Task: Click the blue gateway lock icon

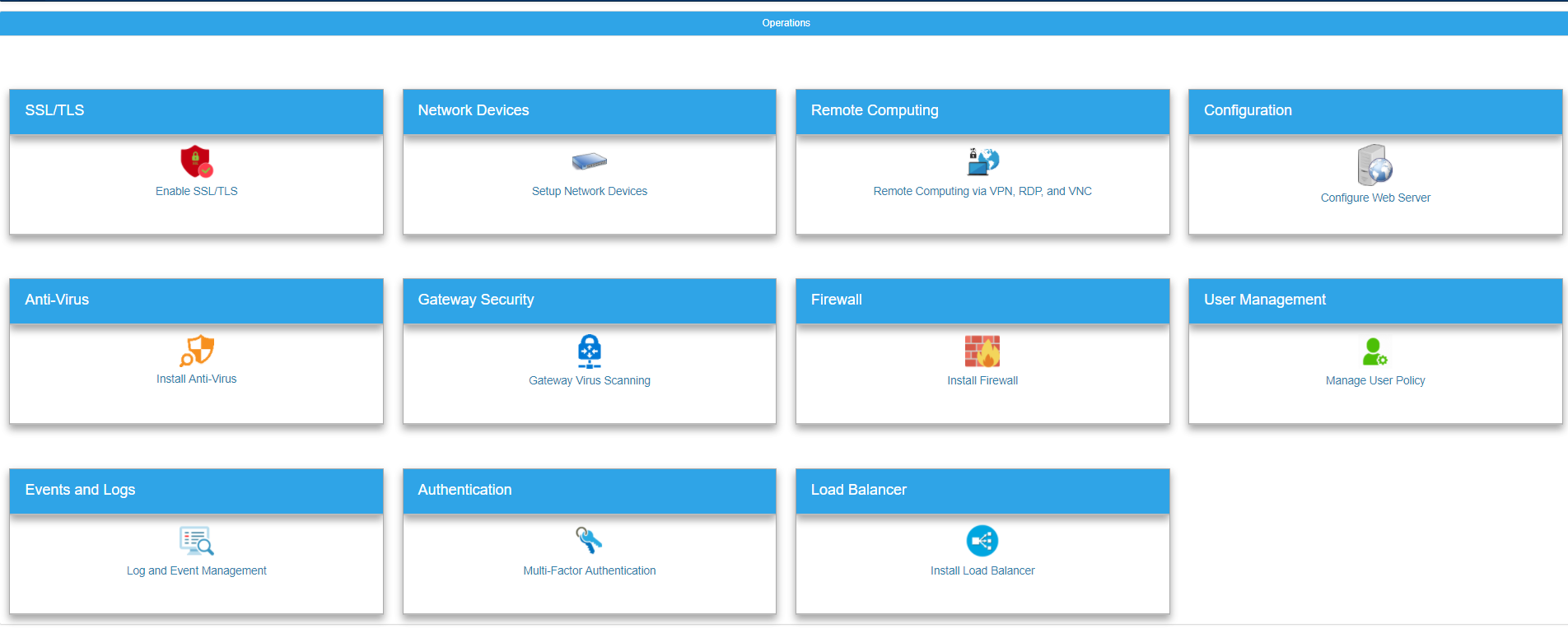Action: point(590,351)
